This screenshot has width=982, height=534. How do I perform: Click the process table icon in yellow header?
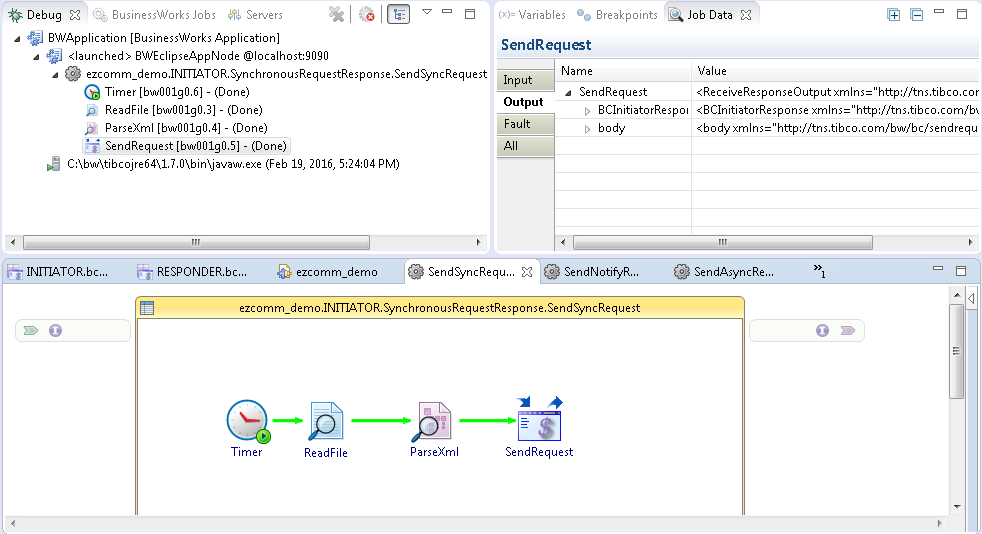pos(147,307)
